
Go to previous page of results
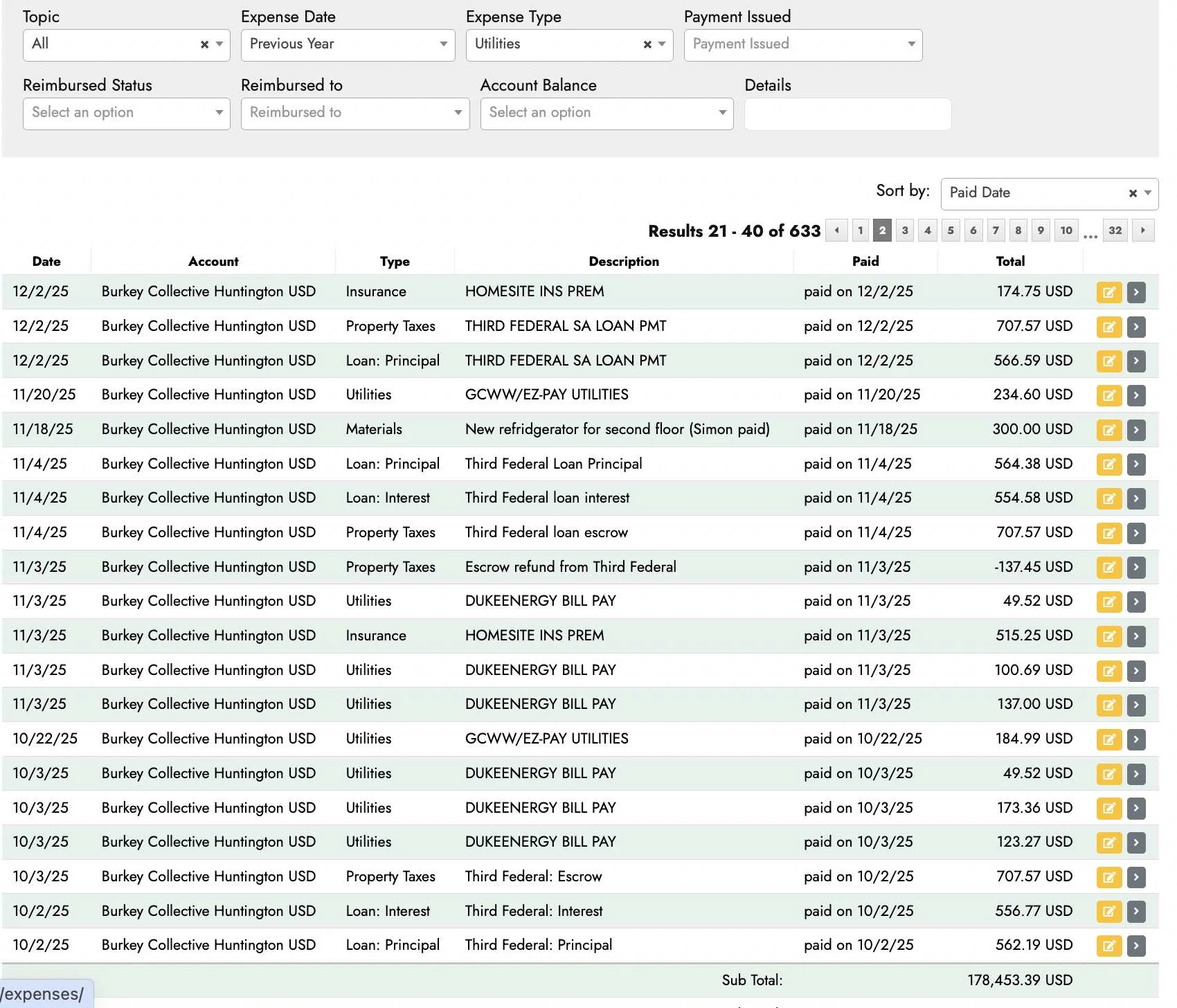837,231
